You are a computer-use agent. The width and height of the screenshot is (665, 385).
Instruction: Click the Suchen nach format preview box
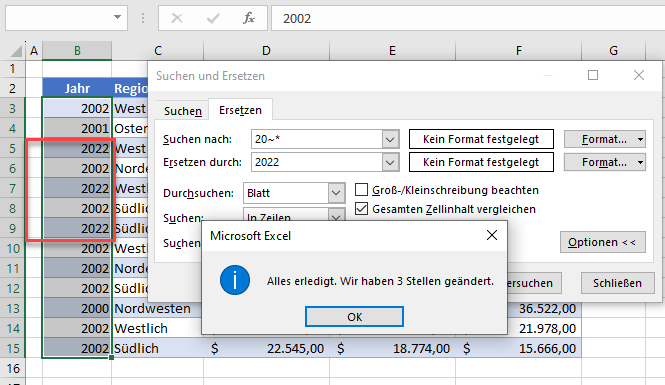click(481, 139)
